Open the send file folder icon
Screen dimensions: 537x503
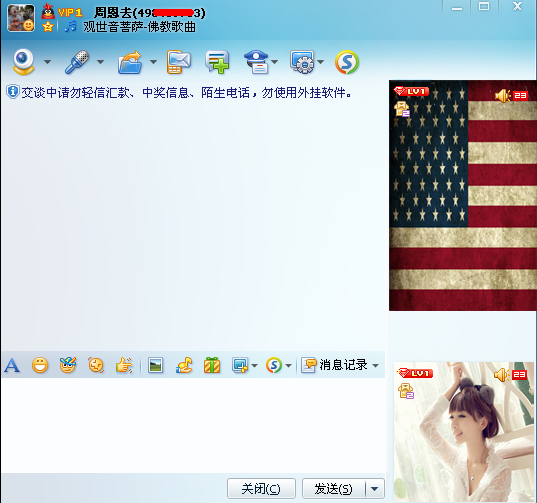tap(130, 62)
